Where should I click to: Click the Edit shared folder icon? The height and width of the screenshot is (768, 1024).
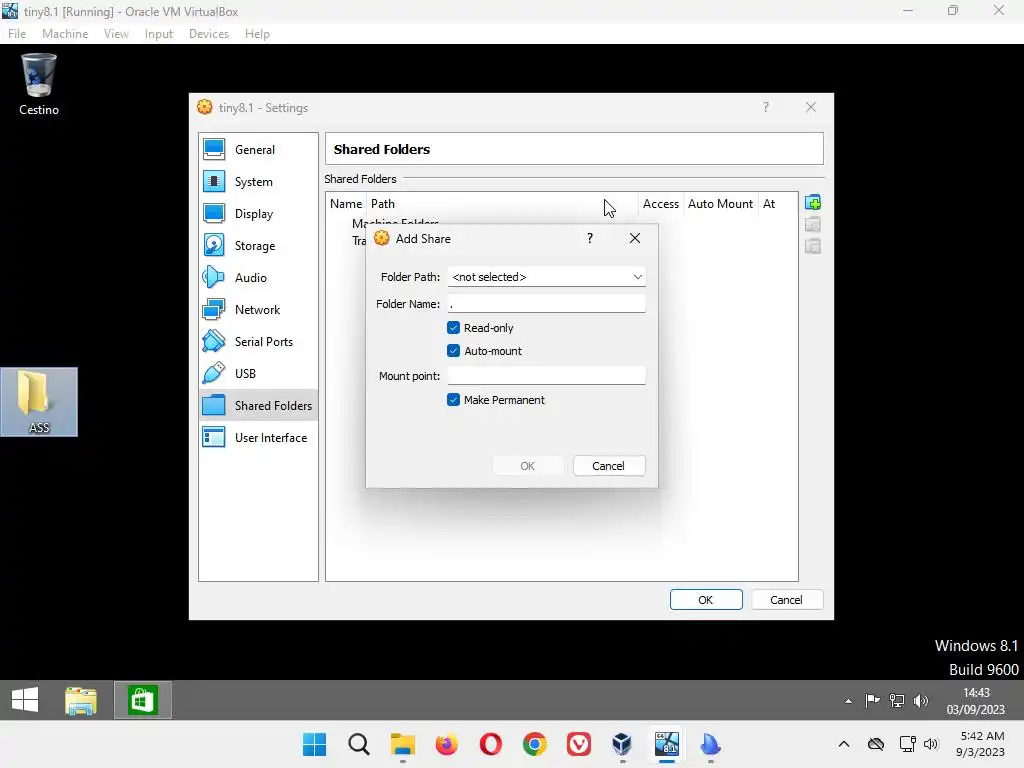pyautogui.click(x=812, y=225)
